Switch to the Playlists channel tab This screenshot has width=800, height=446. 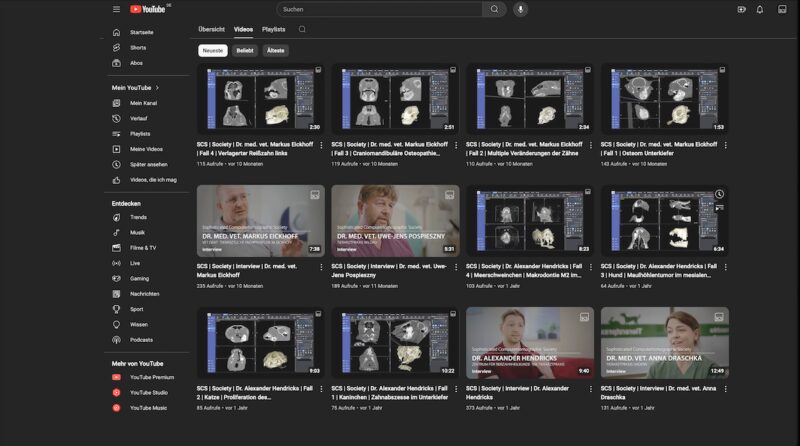(273, 29)
